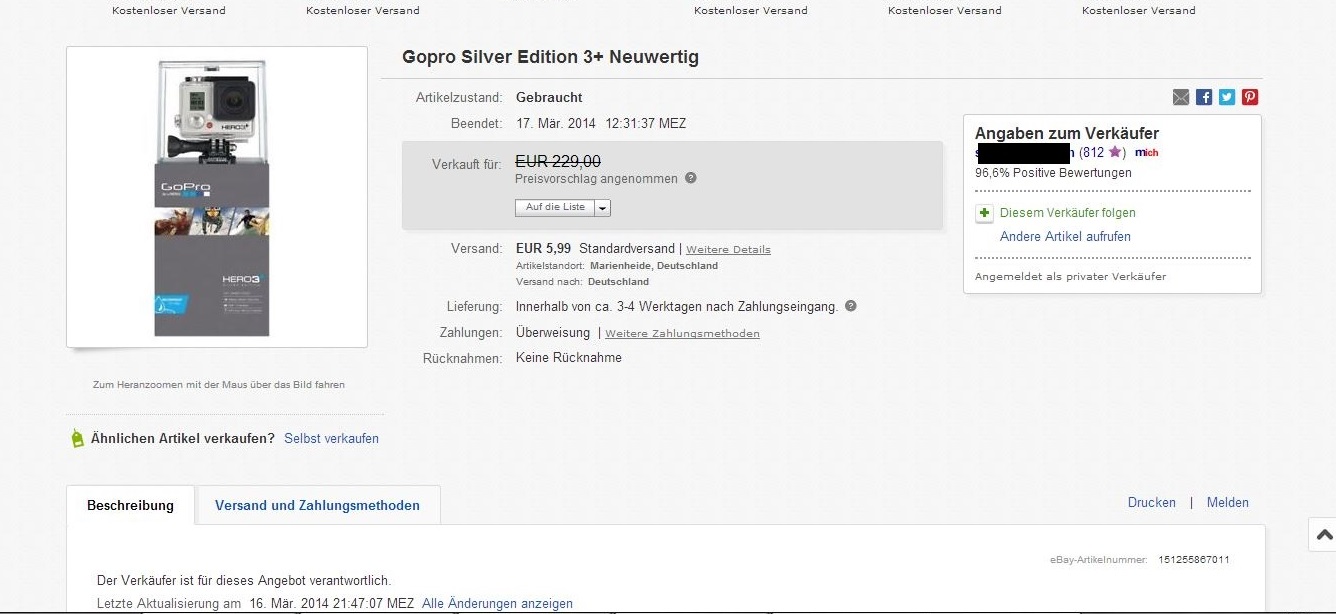The width and height of the screenshot is (1336, 614).
Task: Click 96,6% Positive Bewertungen text
Action: point(1053,172)
